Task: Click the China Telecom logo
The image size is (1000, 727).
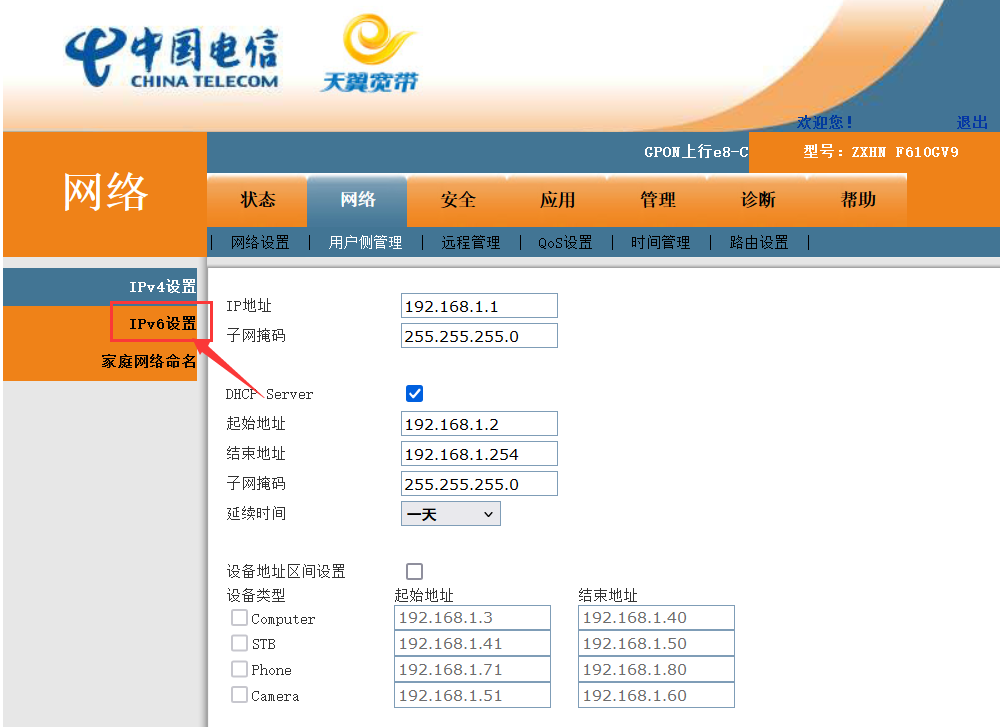Action: pos(172,58)
